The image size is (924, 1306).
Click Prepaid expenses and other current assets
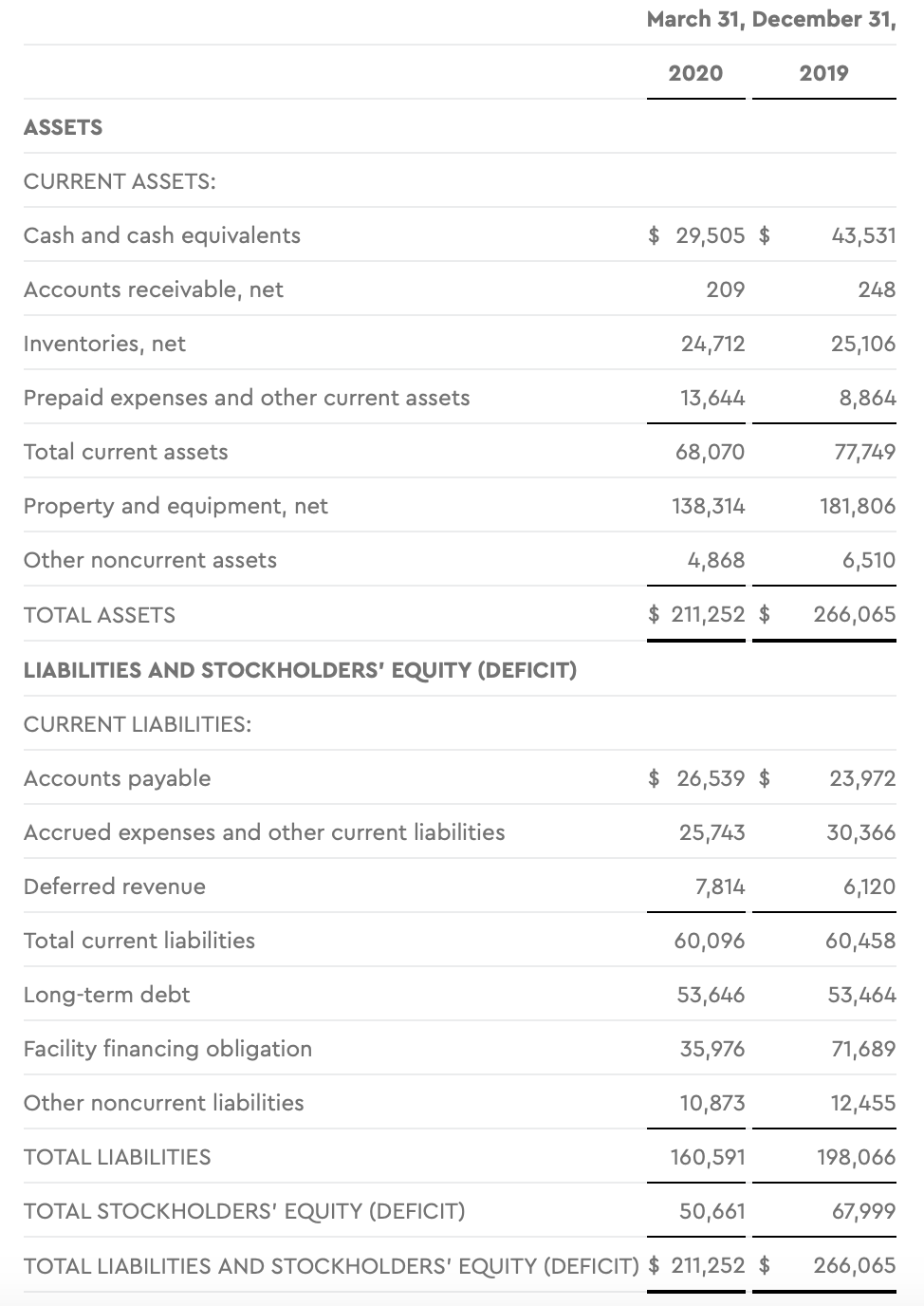247,398
